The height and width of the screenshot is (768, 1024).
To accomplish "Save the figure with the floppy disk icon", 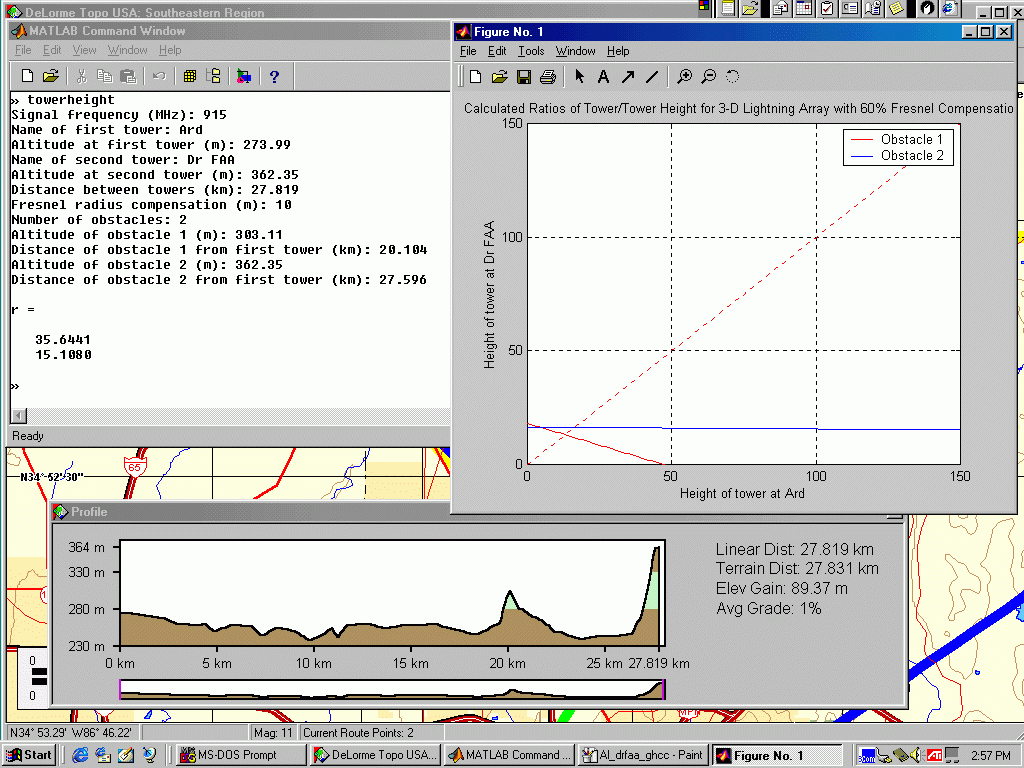I will (x=524, y=77).
